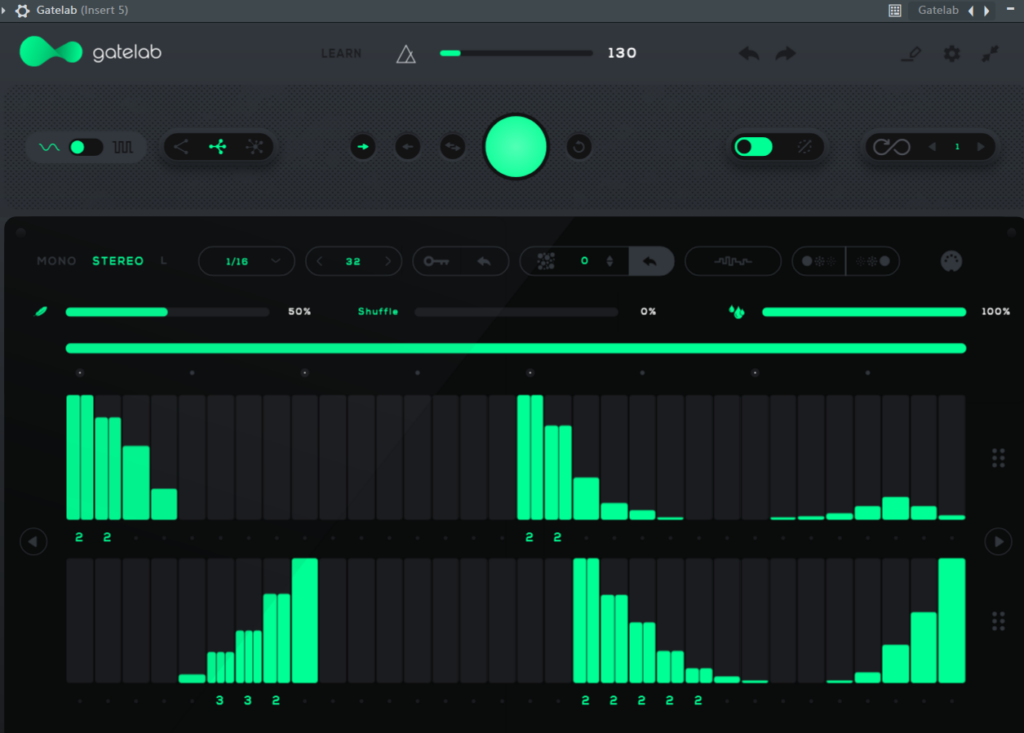
Task: Decrease the loop count with left arrow
Action: (933, 147)
